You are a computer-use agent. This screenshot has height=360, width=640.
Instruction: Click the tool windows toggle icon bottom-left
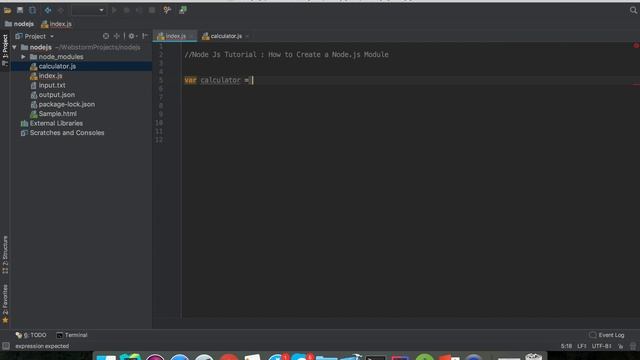(x=6, y=346)
